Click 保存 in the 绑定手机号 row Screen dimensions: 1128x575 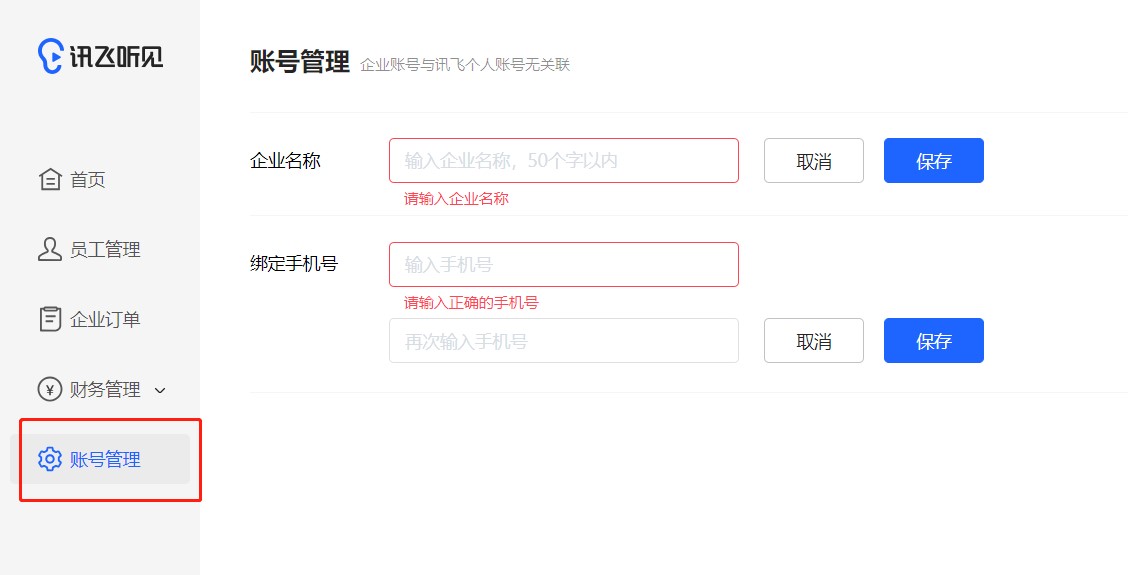coord(934,340)
